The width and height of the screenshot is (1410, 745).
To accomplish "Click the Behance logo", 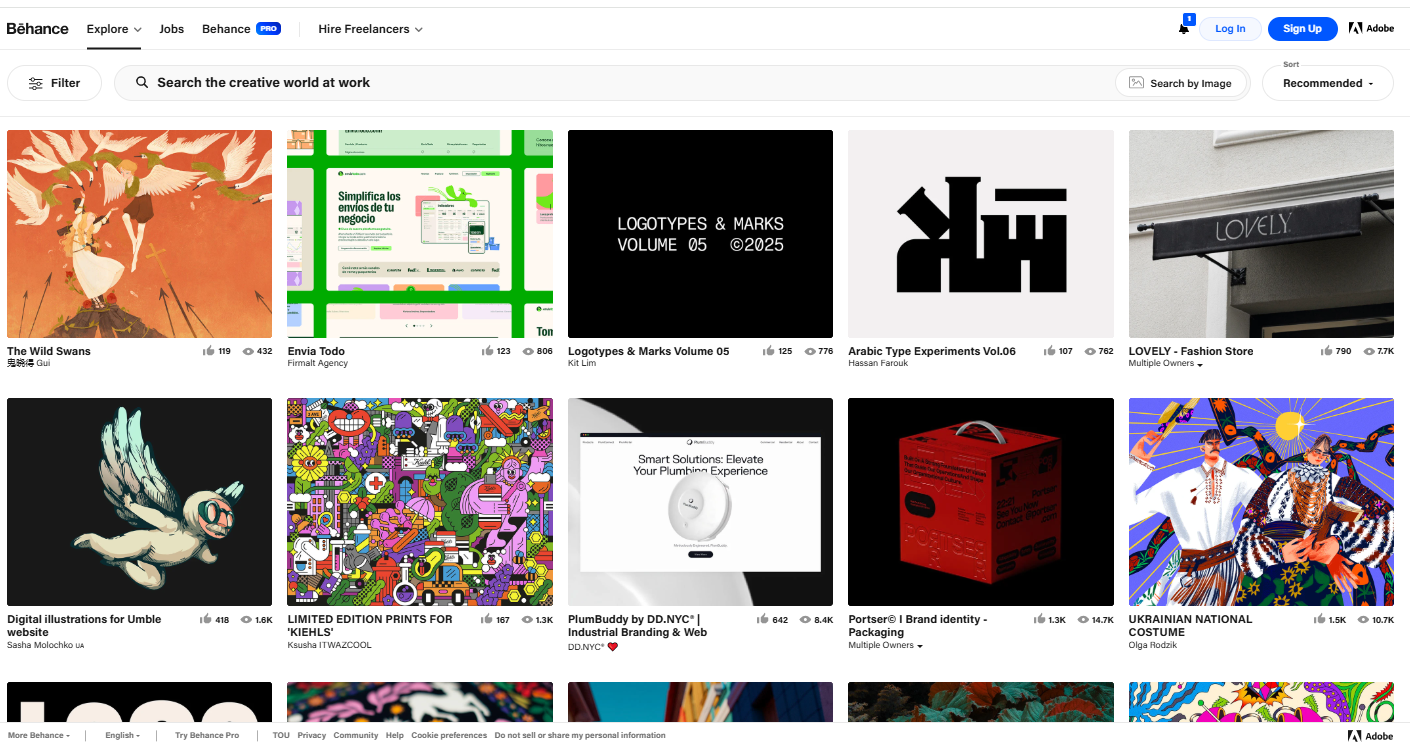I will click(38, 29).
